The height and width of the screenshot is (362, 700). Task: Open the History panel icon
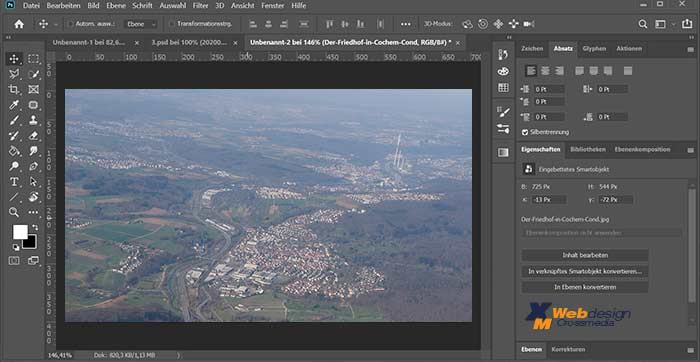click(503, 54)
